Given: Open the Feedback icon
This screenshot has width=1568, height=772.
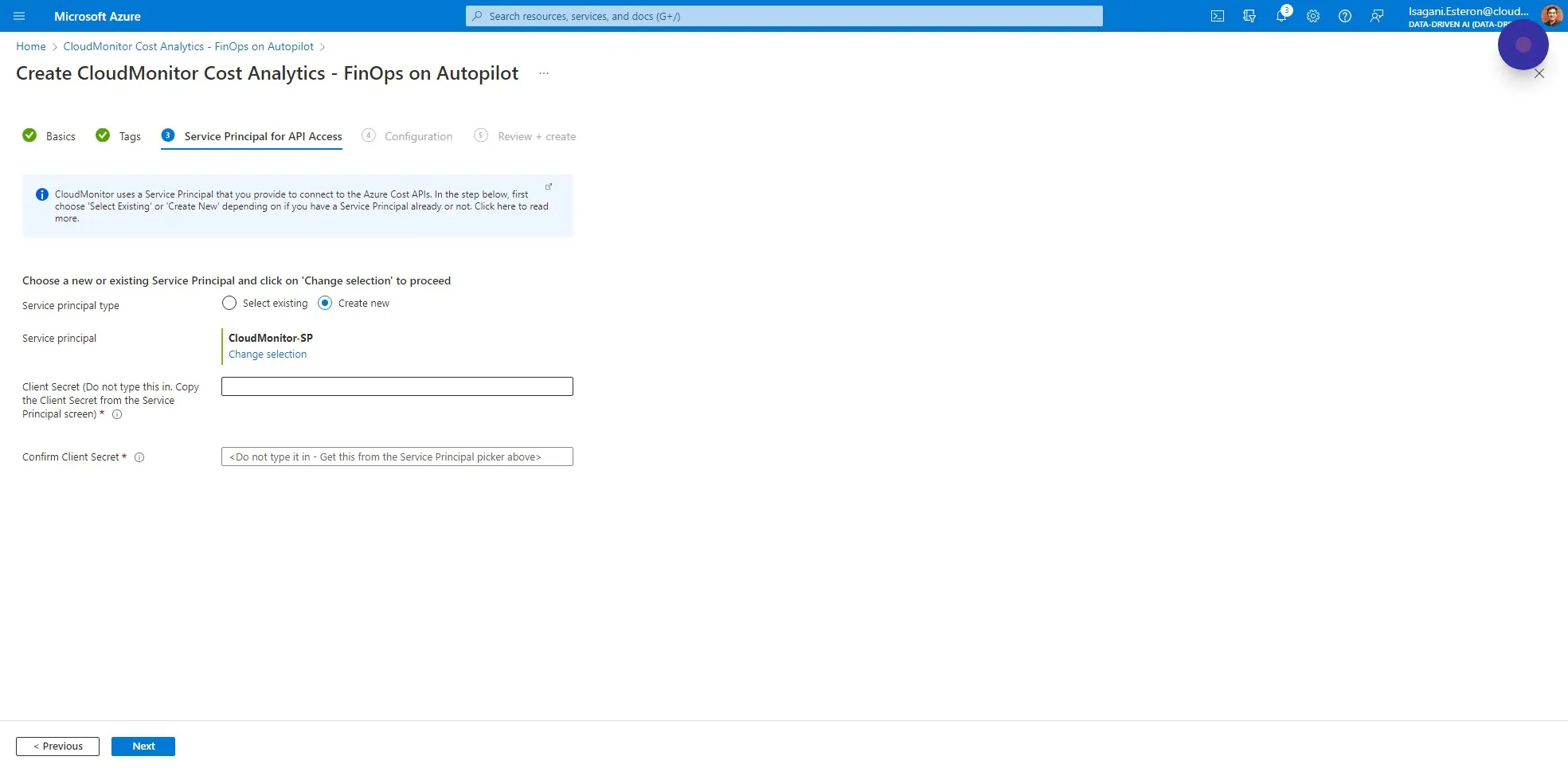Looking at the screenshot, I should pyautogui.click(x=1377, y=16).
